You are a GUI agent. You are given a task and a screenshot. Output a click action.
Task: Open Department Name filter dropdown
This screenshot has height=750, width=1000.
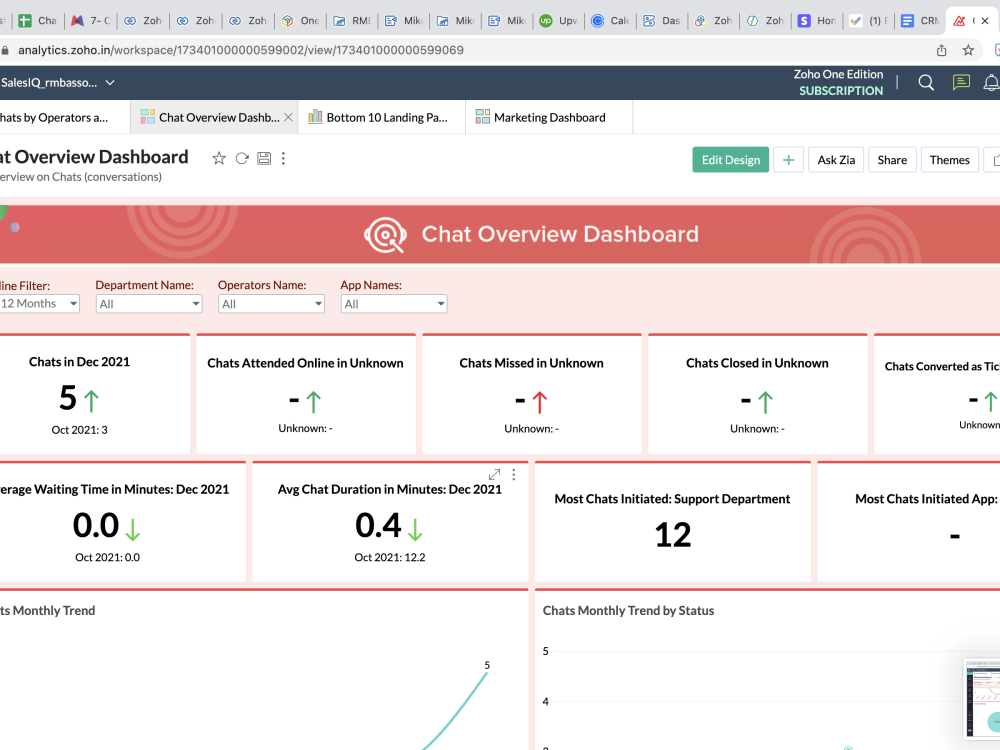[149, 304]
